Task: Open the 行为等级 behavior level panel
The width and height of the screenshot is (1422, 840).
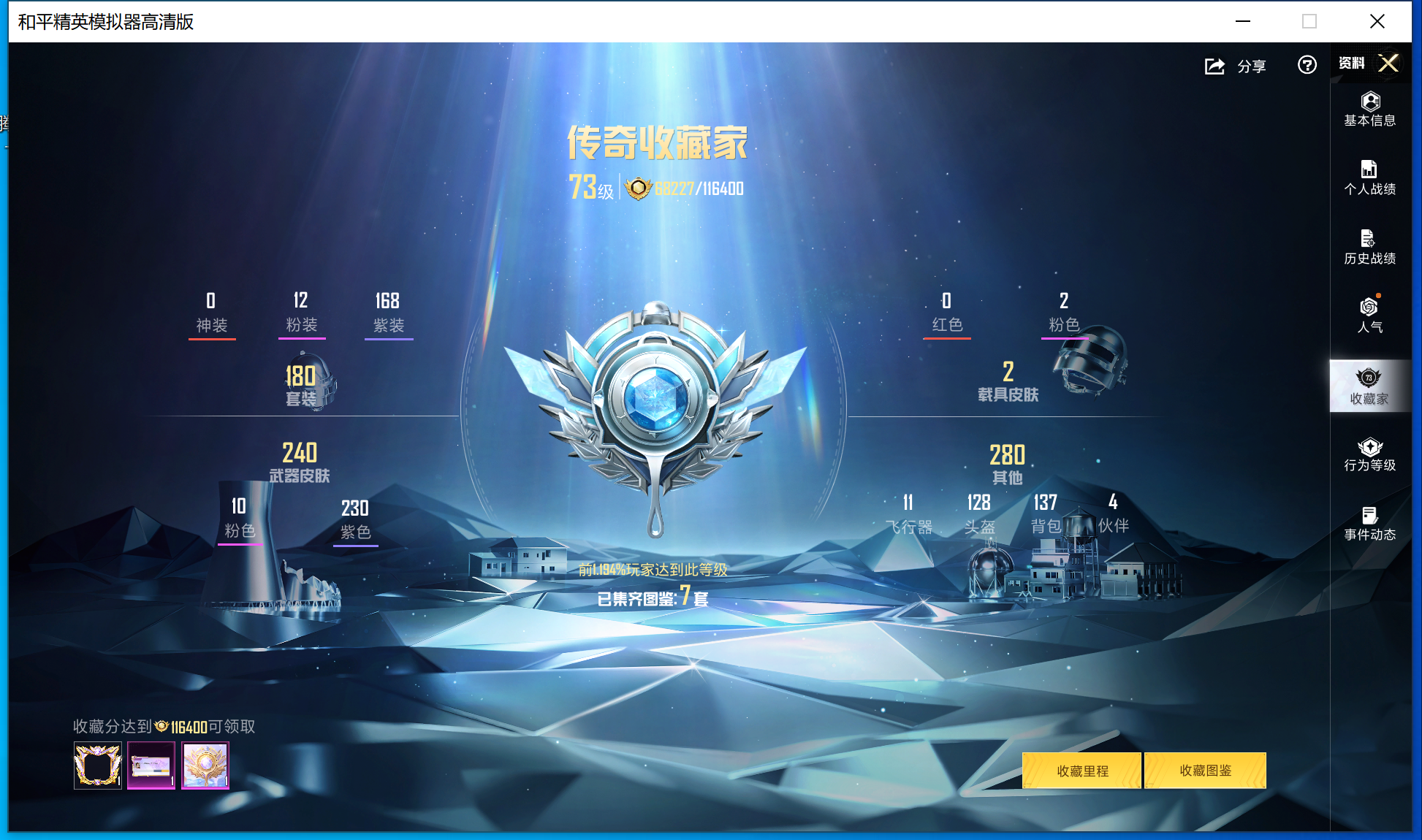Action: click(x=1370, y=454)
